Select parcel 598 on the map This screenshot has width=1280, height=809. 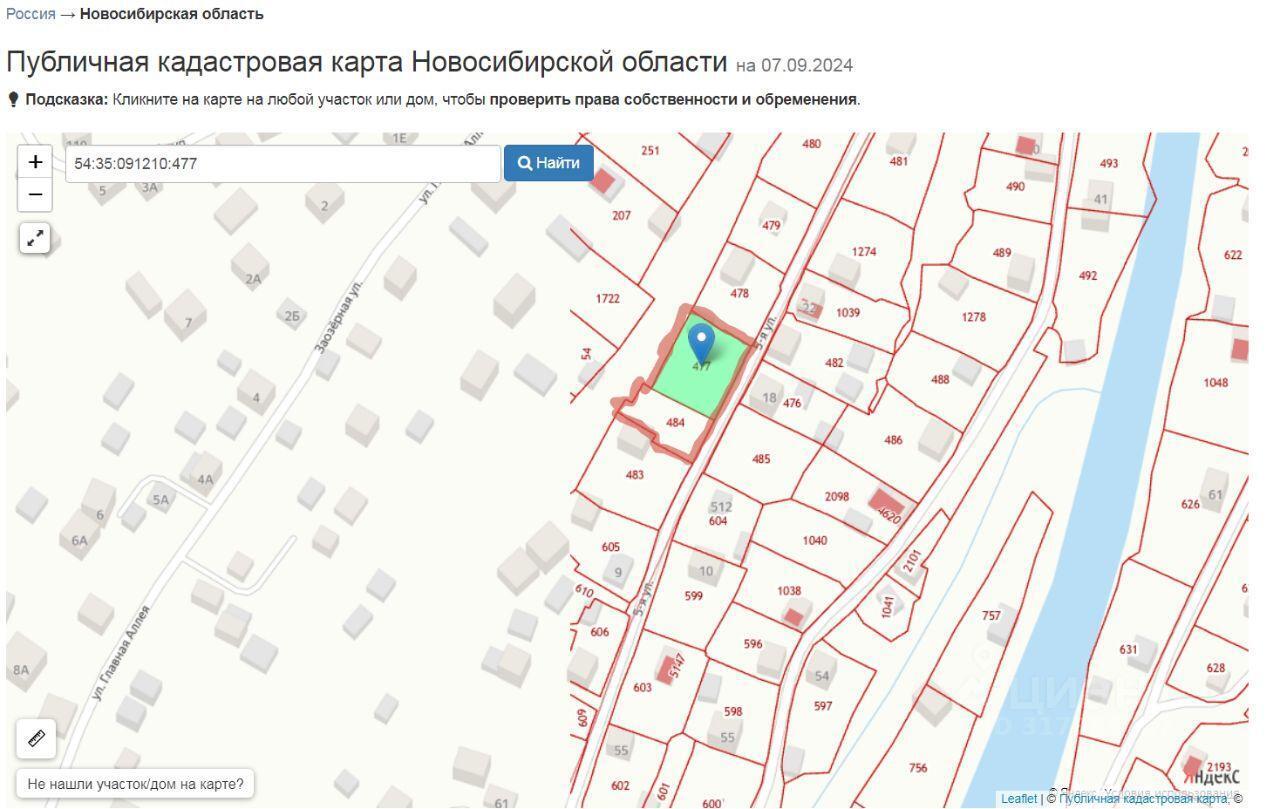[733, 712]
